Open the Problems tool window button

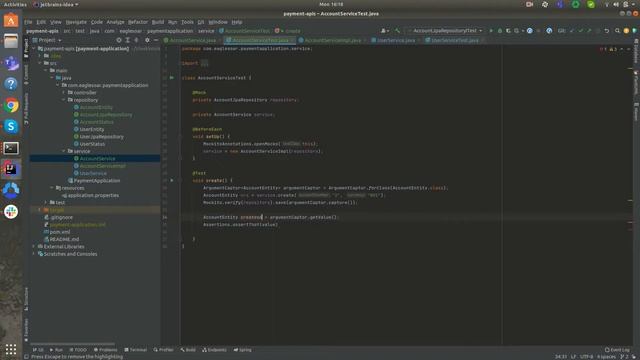tap(105, 350)
